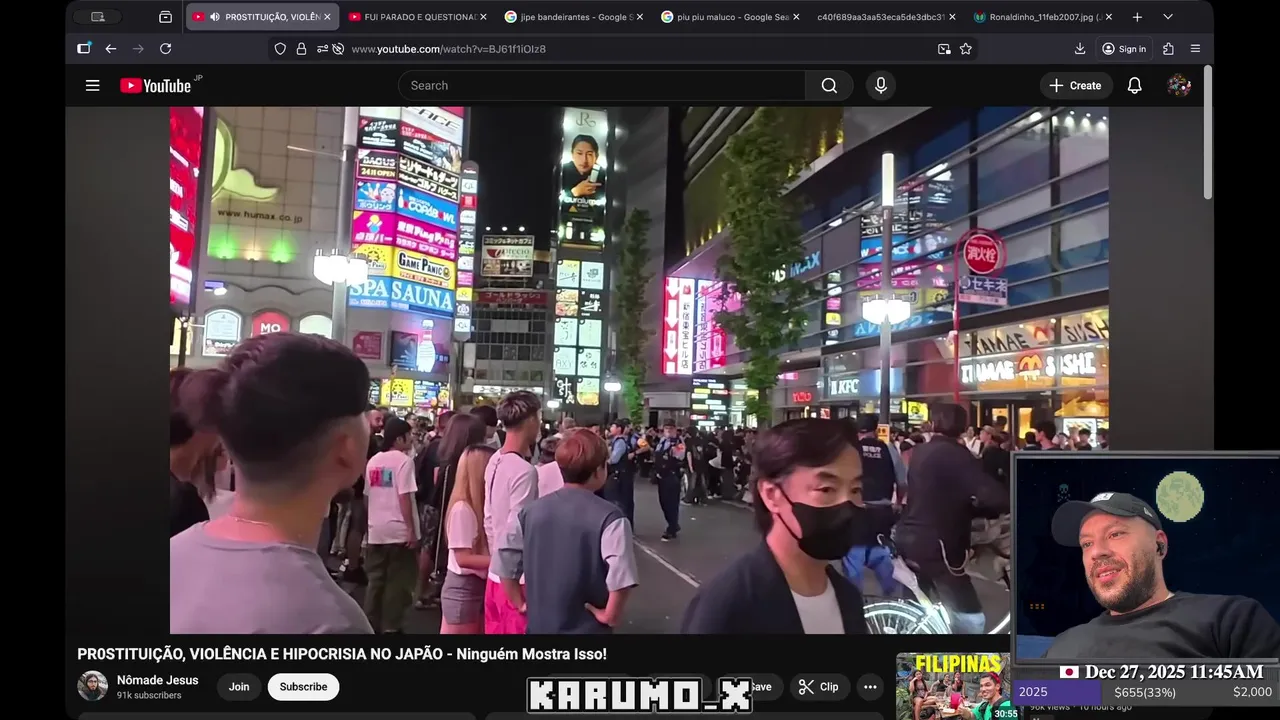This screenshot has width=1280, height=720.
Task: Click the YouTube Create button
Action: click(x=1075, y=86)
